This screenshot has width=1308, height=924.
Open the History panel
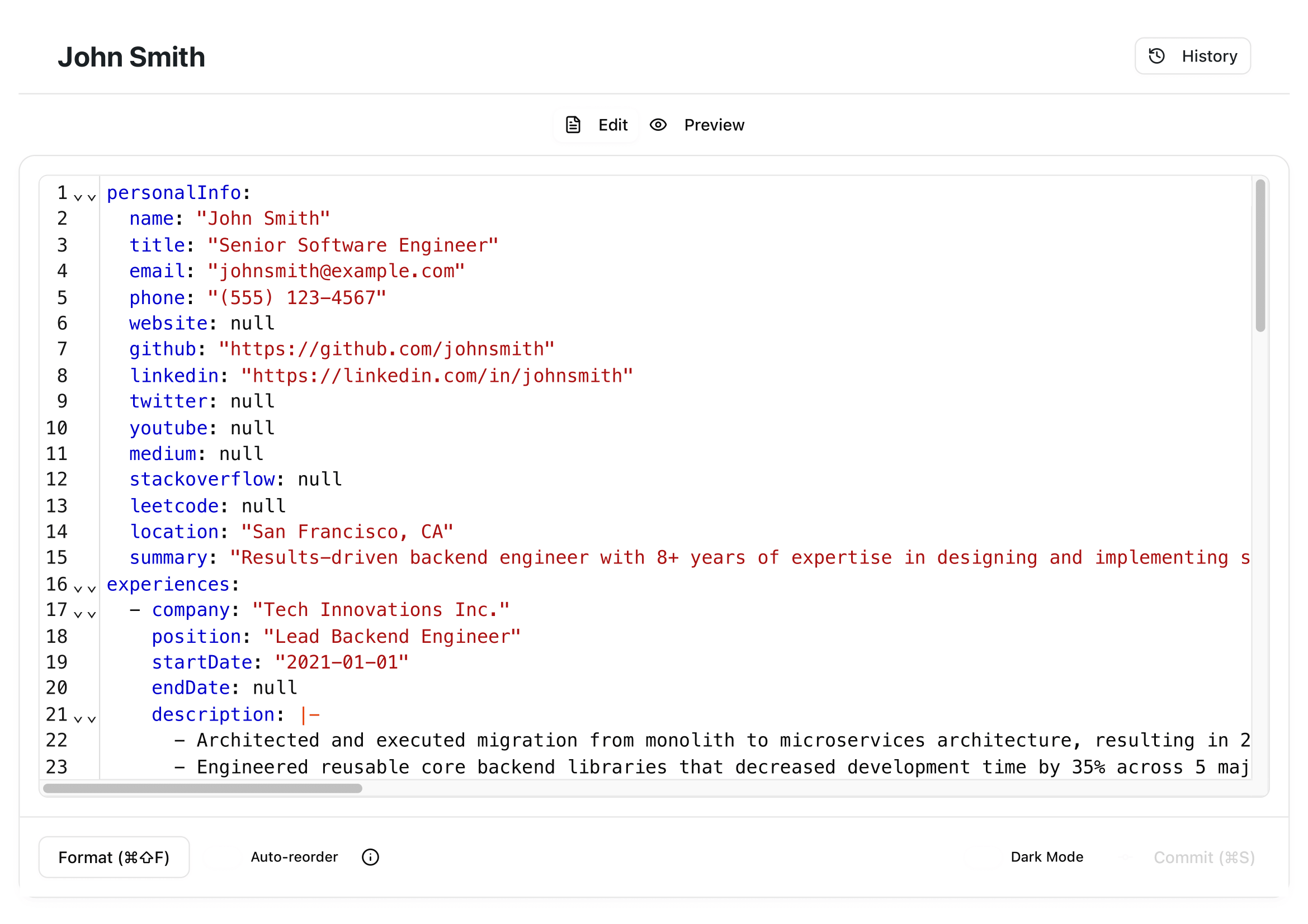click(x=1192, y=56)
